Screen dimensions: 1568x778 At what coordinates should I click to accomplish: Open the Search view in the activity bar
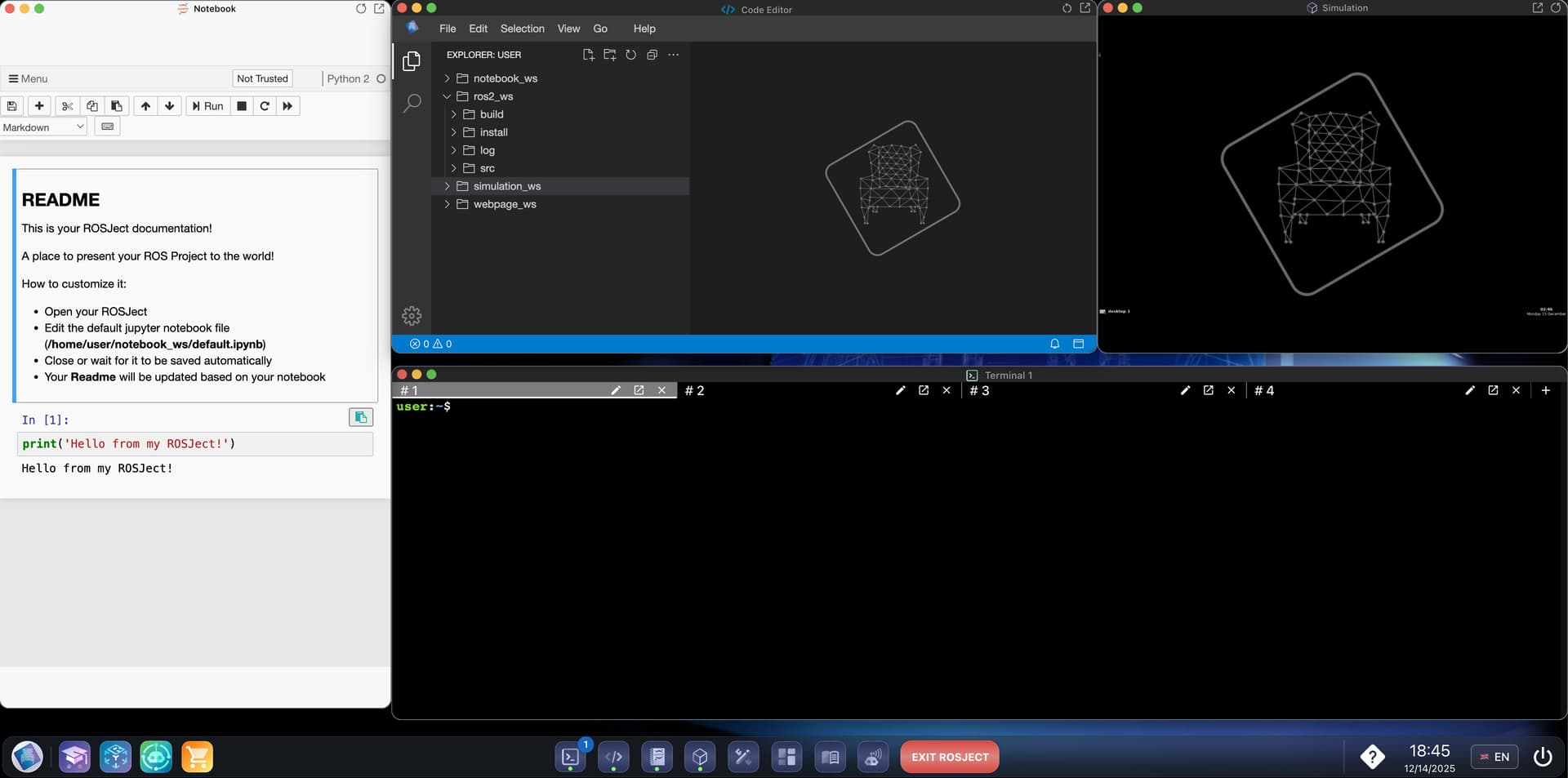click(x=412, y=103)
